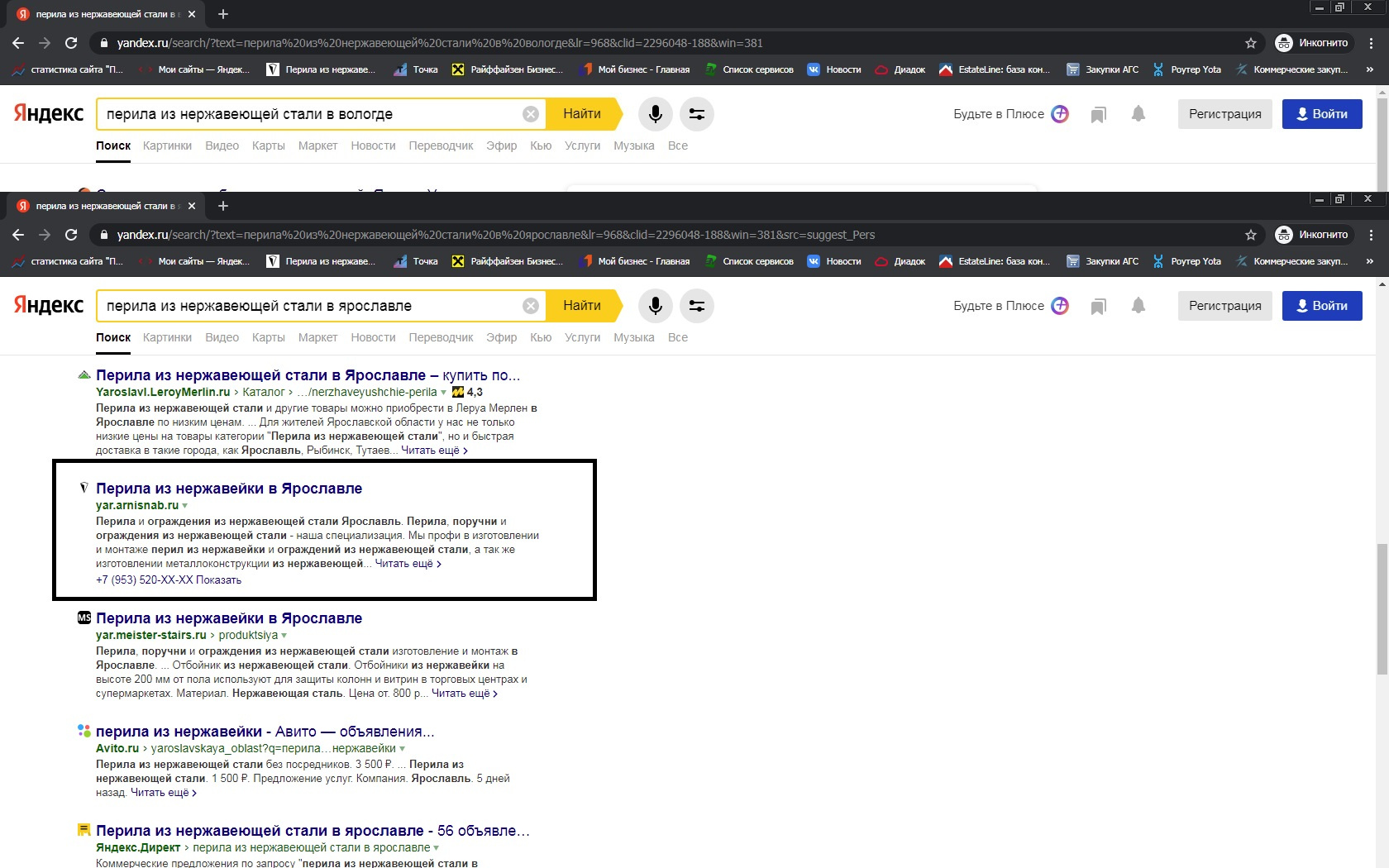Viewport: 1389px width, 868px height.
Task: Open Chrome three-dot menu in the Ярославль window
Action: tap(1372, 235)
